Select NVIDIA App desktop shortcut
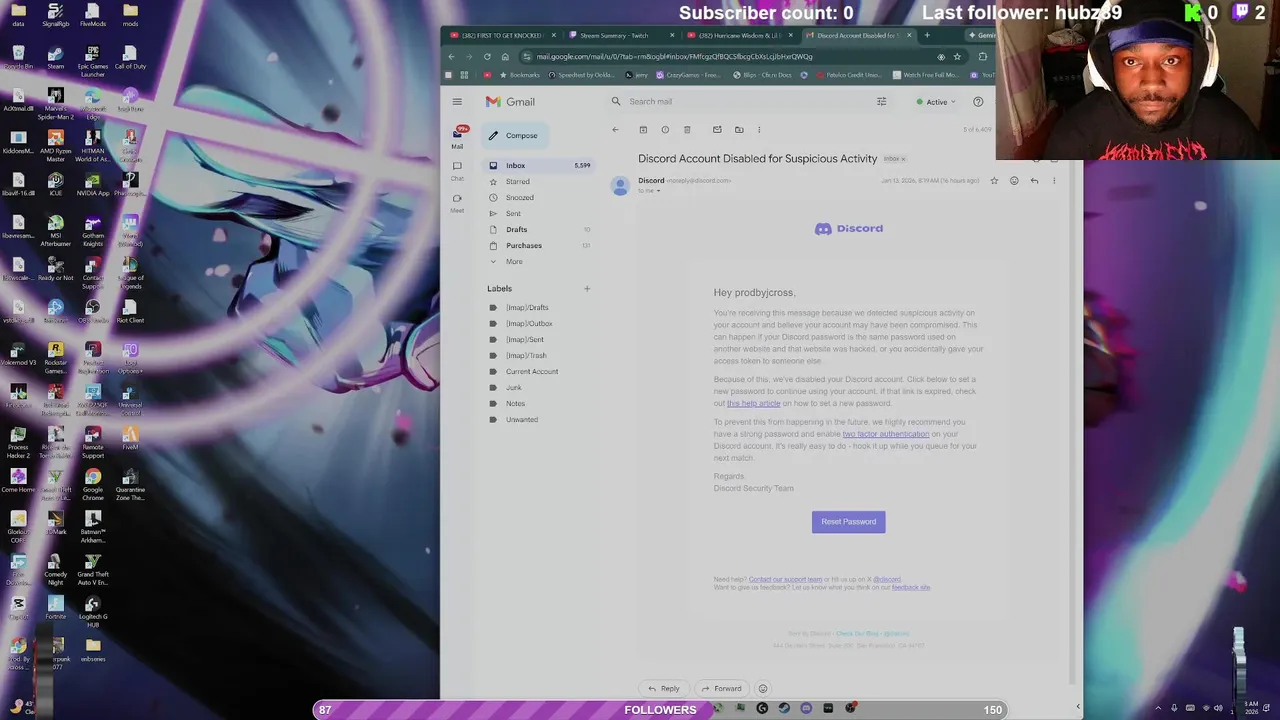Image resolution: width=1280 pixels, height=720 pixels. click(93, 184)
